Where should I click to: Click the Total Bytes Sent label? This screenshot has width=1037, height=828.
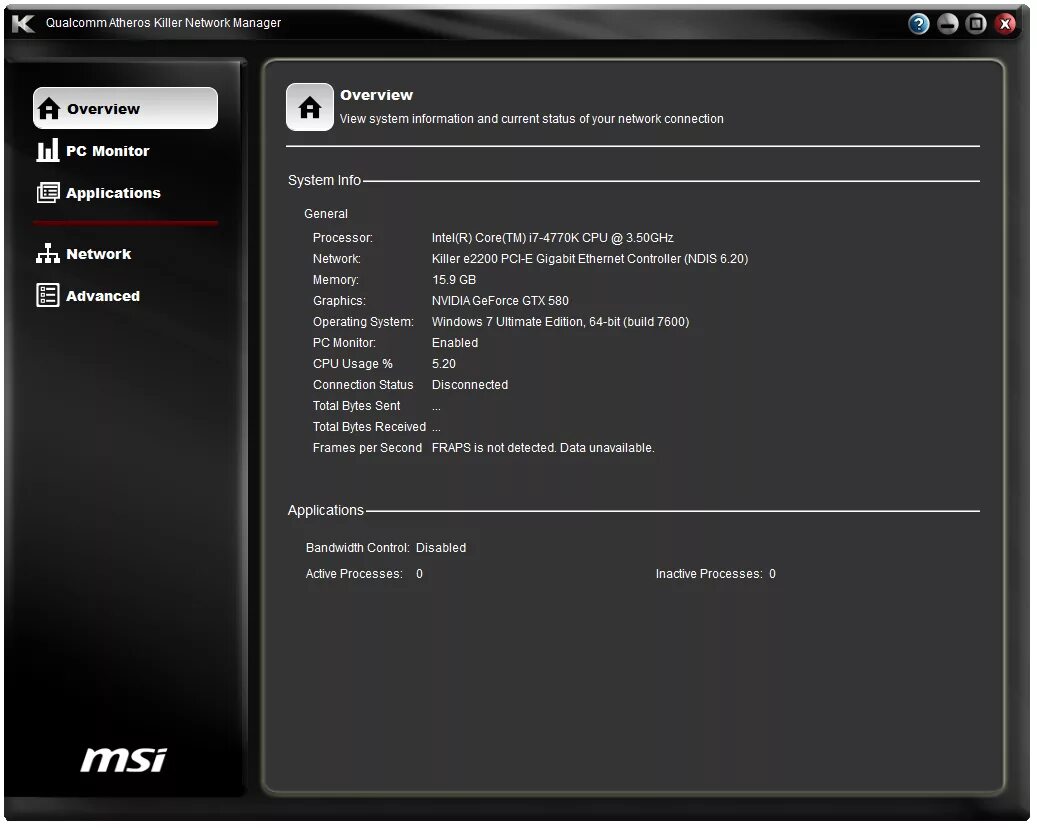[356, 406]
